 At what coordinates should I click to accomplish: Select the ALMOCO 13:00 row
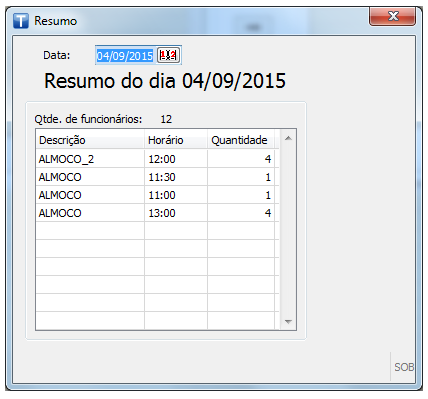pyautogui.click(x=157, y=213)
